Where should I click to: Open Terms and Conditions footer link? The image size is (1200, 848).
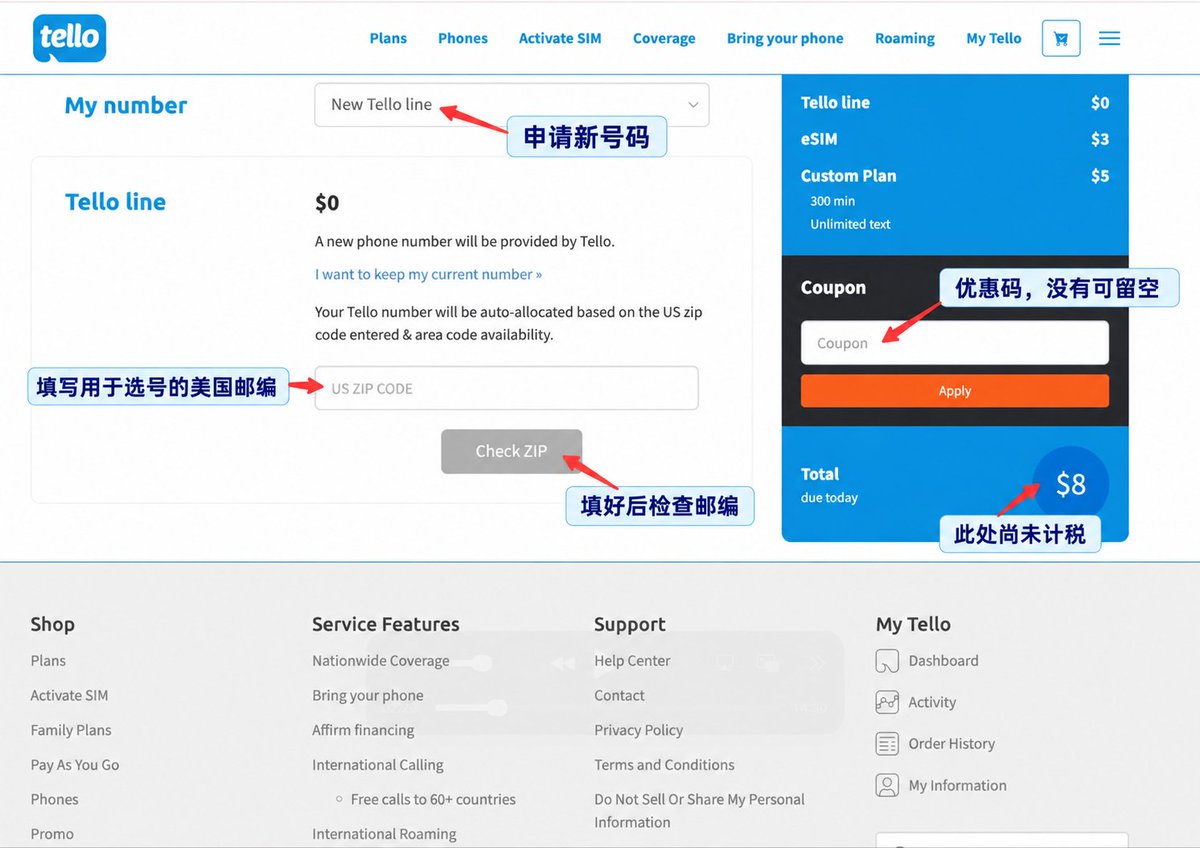tap(664, 765)
